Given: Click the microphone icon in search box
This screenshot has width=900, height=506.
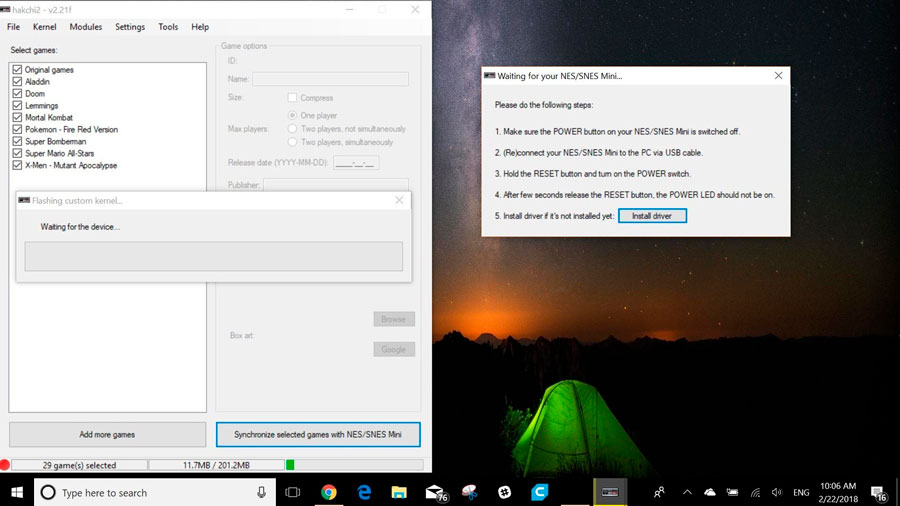Looking at the screenshot, I should pyautogui.click(x=261, y=492).
